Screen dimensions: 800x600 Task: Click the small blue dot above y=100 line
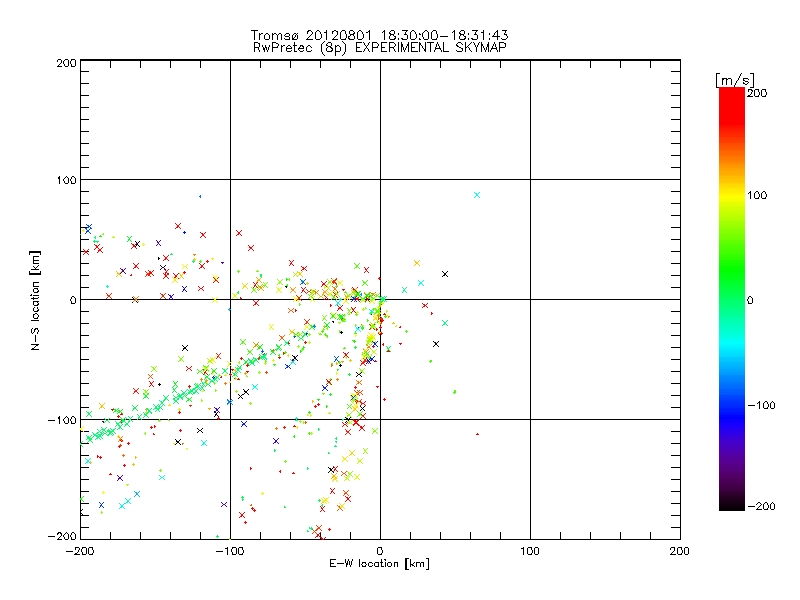(x=200, y=196)
